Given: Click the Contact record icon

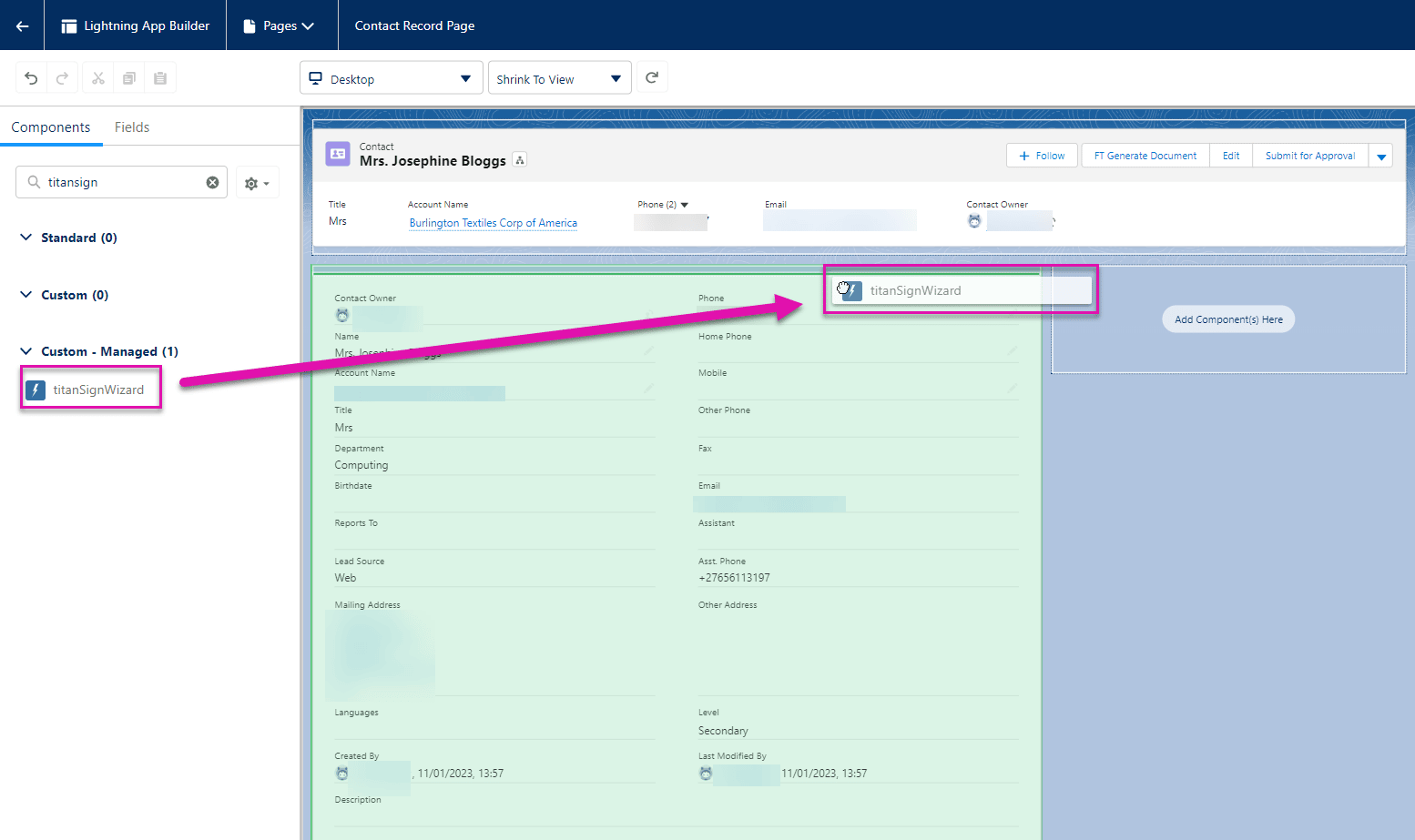Looking at the screenshot, I should click(x=338, y=154).
